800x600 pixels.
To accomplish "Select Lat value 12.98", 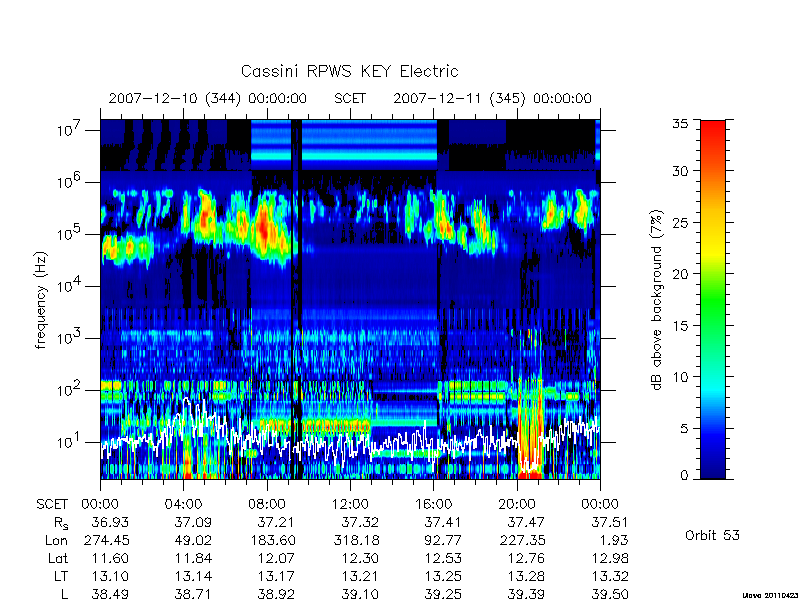I will tap(609, 559).
